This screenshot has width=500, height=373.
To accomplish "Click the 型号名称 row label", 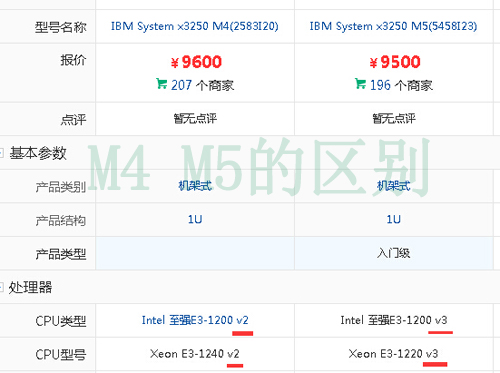I will click(x=61, y=27).
